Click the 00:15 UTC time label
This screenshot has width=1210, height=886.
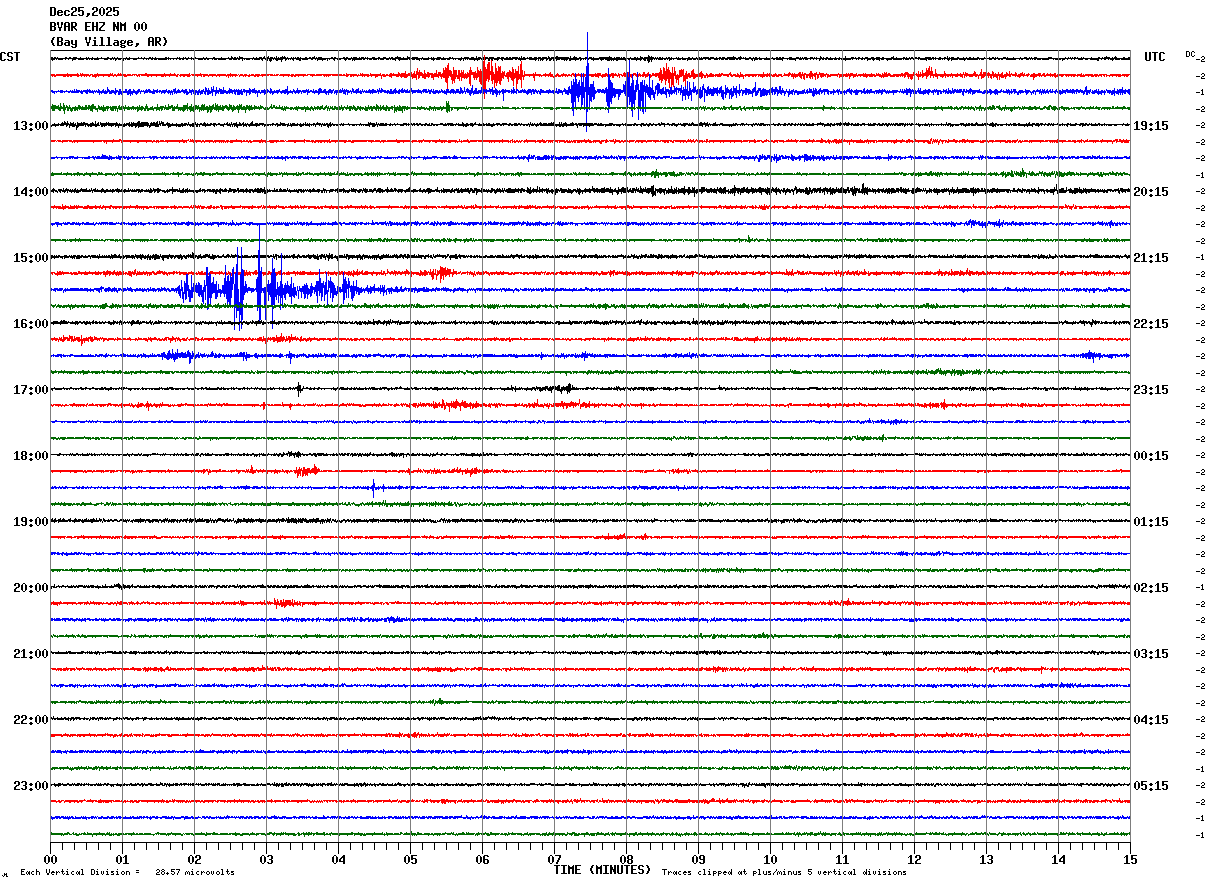point(1151,456)
